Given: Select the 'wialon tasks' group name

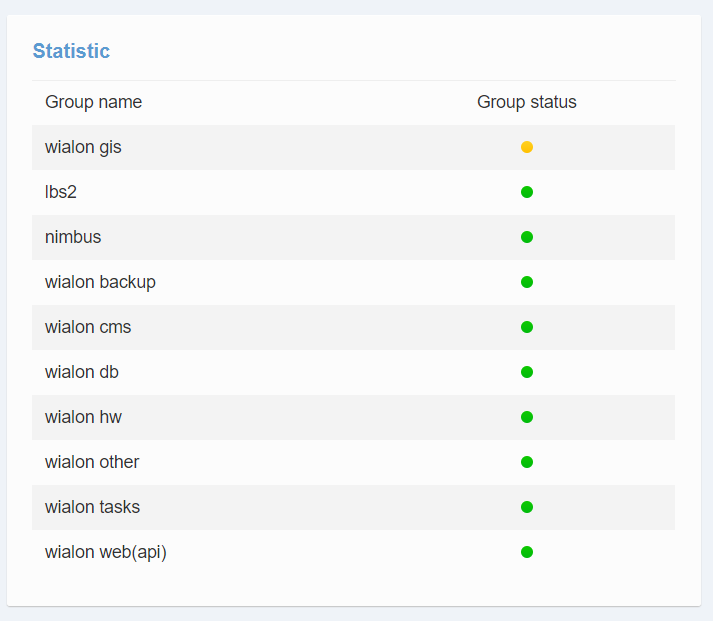Looking at the screenshot, I should click(92, 507).
